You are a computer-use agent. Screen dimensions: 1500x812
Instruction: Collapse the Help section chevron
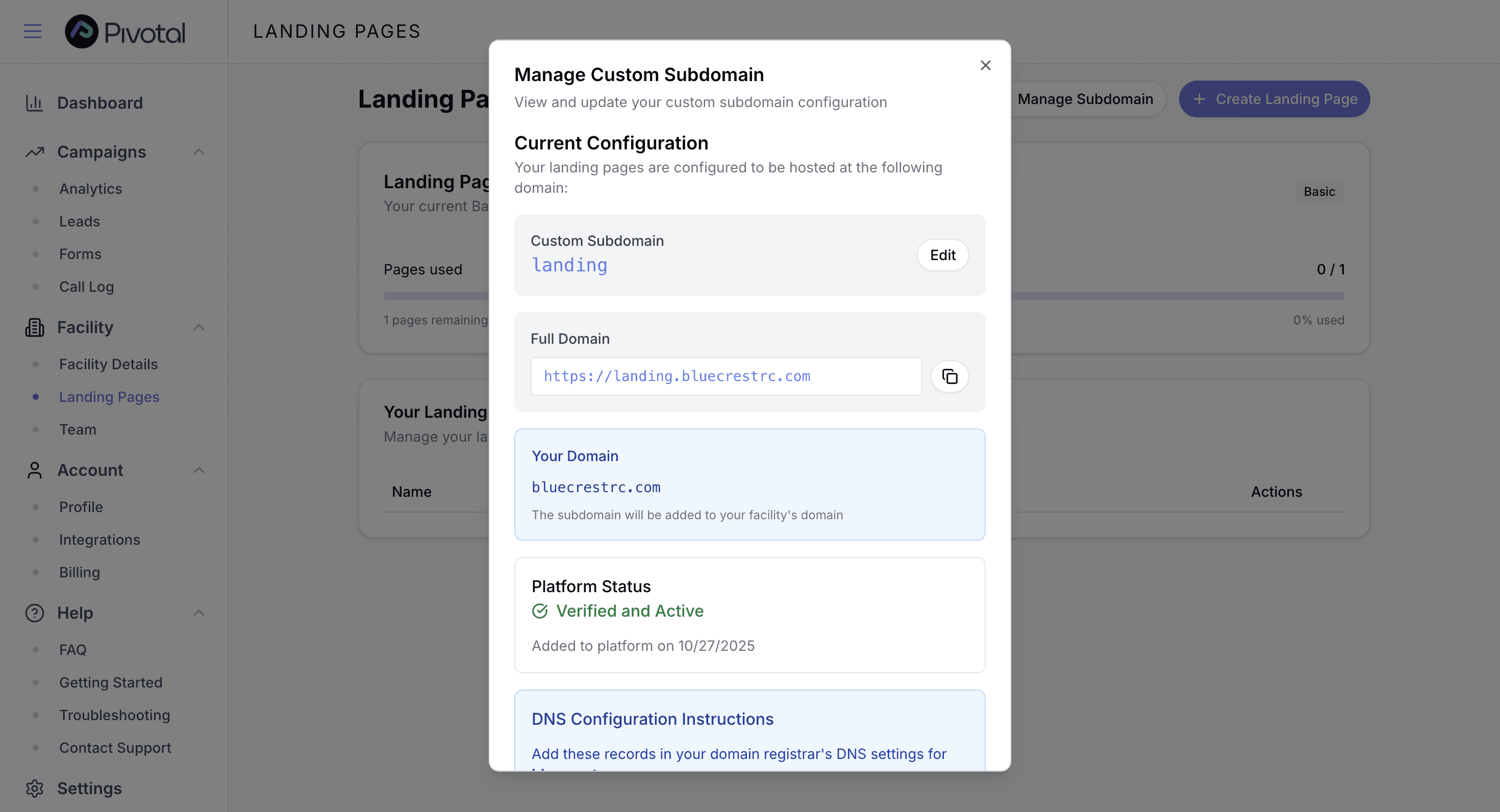(198, 613)
